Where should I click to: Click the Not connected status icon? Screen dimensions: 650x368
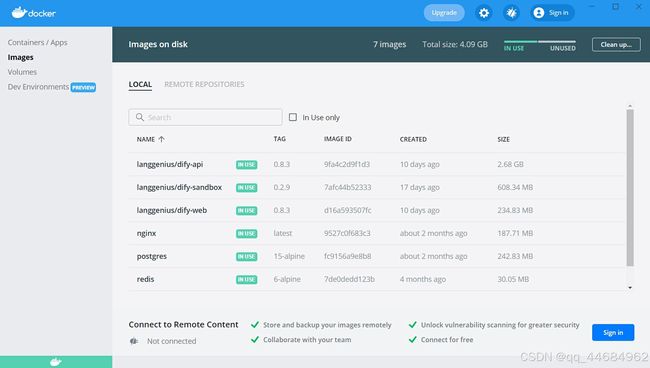pyautogui.click(x=133, y=341)
